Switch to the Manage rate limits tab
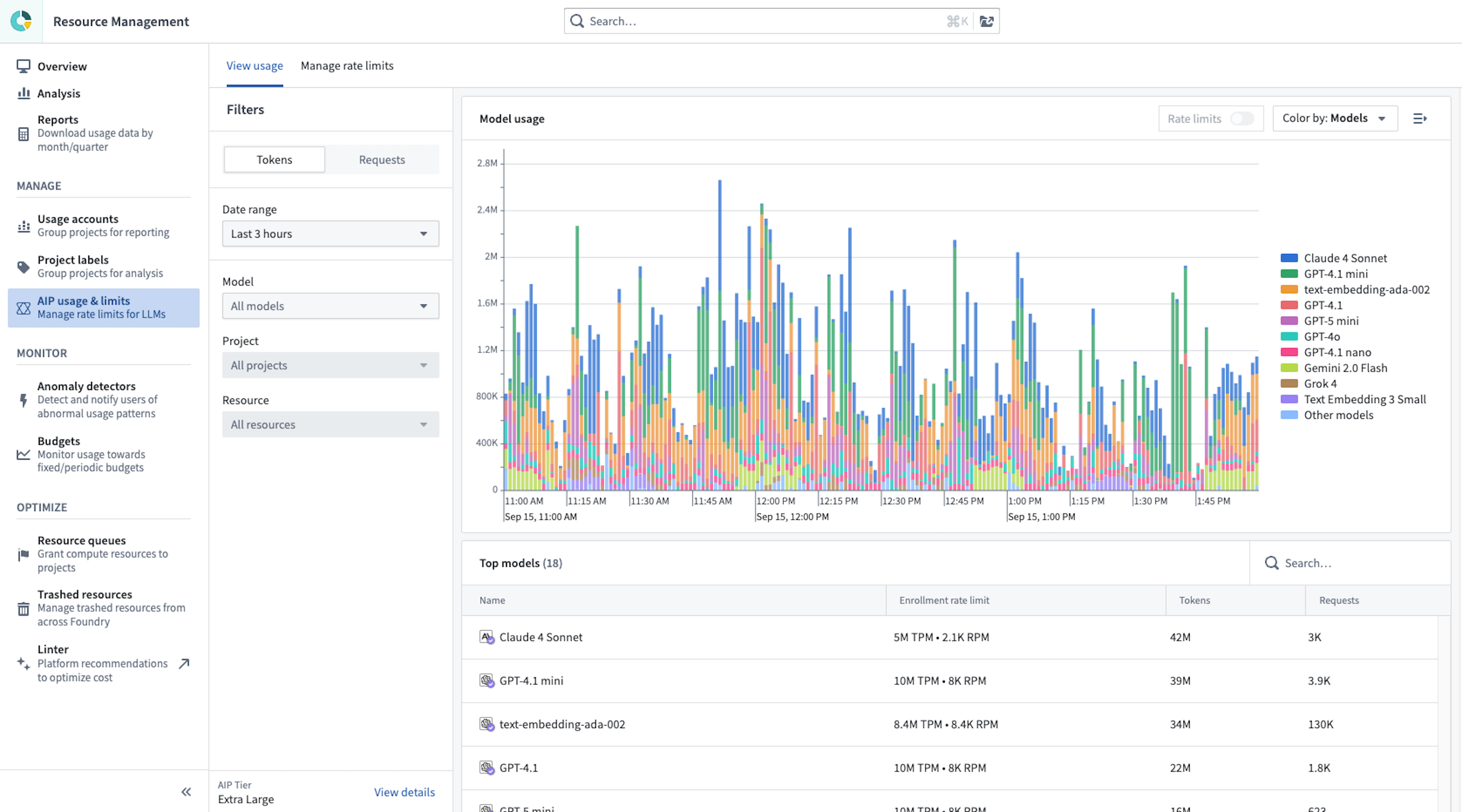1462x812 pixels. click(x=347, y=66)
